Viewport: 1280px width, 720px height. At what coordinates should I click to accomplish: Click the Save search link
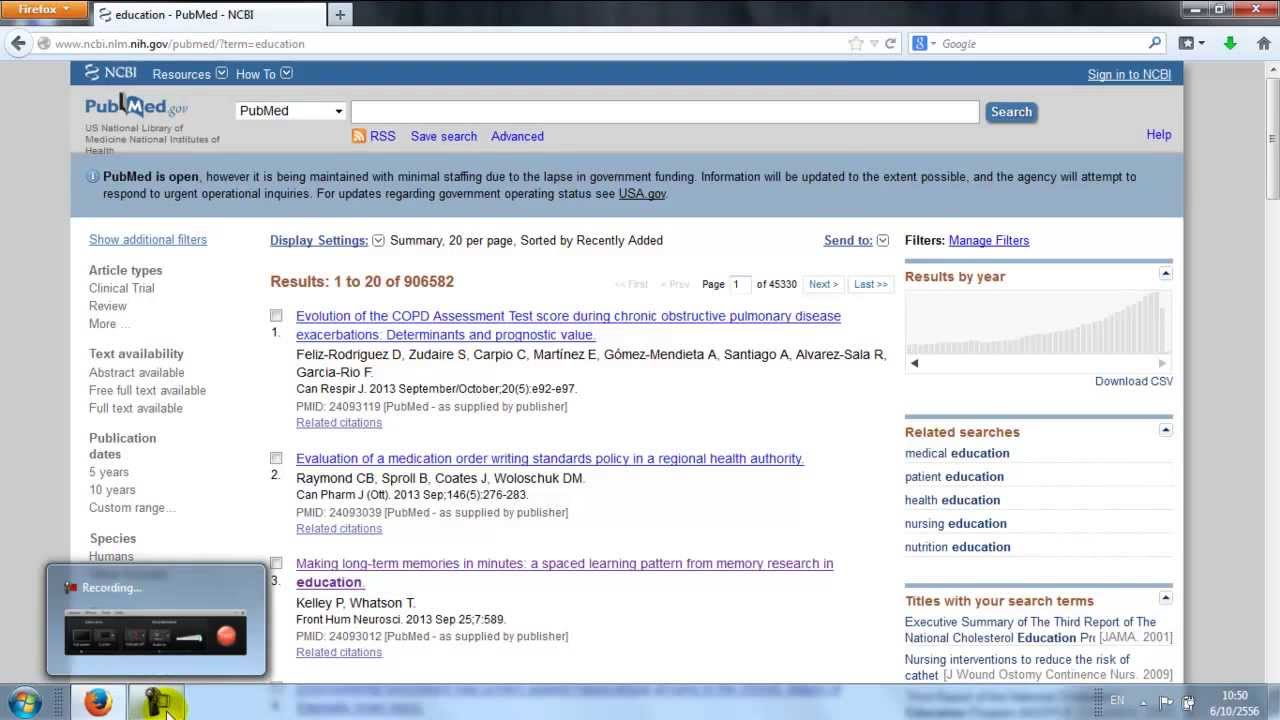coord(444,136)
